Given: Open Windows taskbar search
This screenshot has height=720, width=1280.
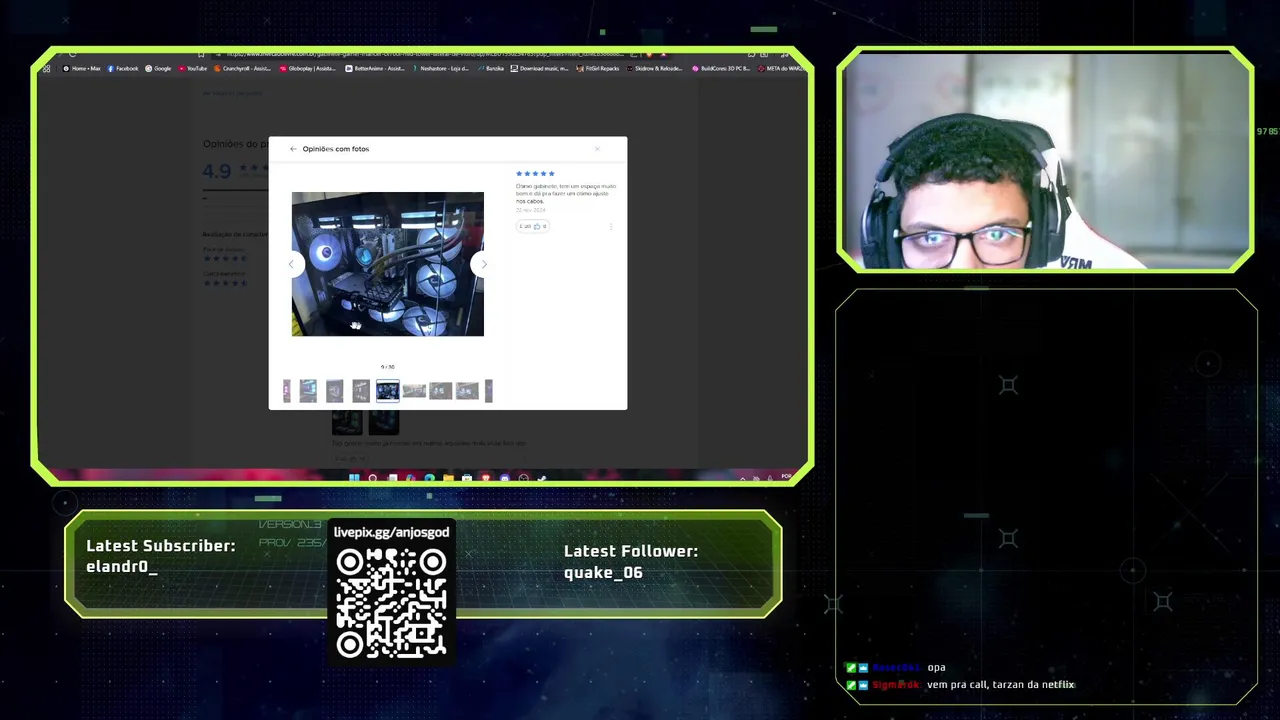Looking at the screenshot, I should tap(373, 478).
